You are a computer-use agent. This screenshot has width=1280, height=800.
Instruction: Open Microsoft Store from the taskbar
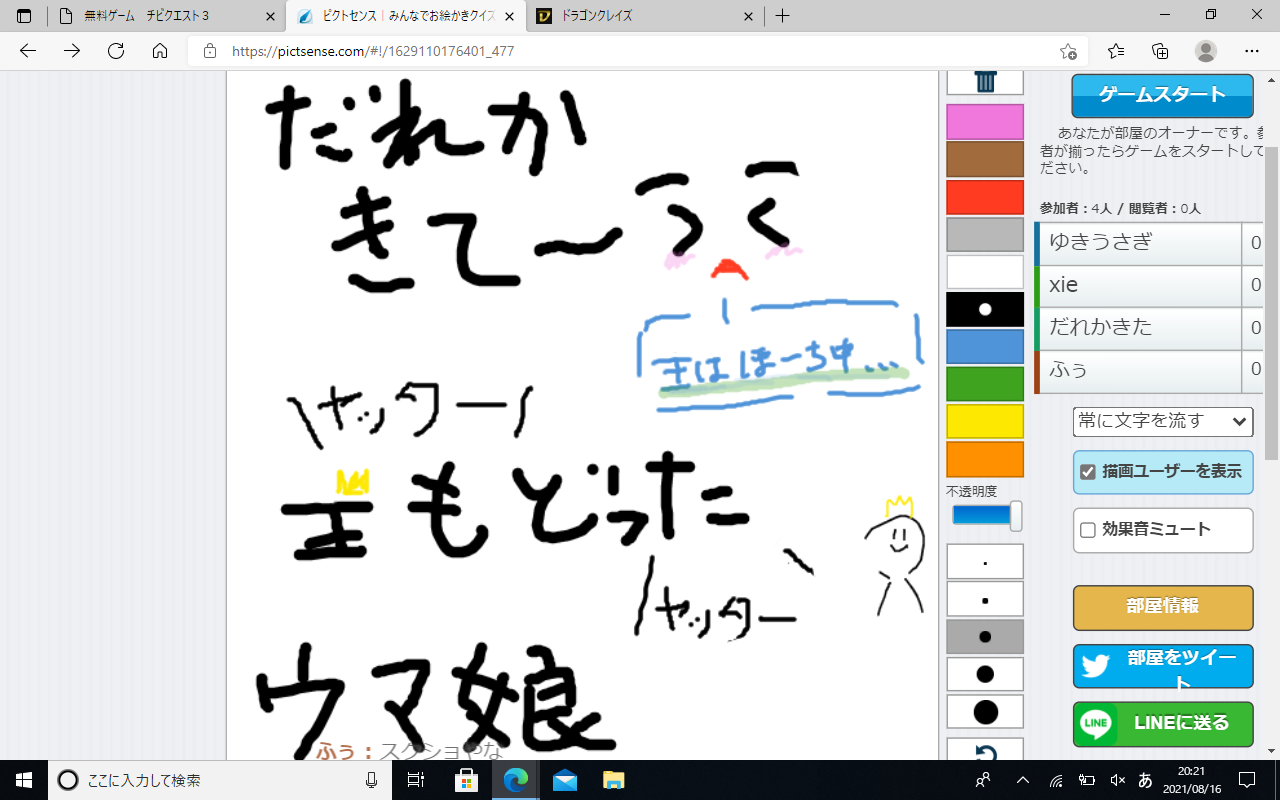(466, 780)
